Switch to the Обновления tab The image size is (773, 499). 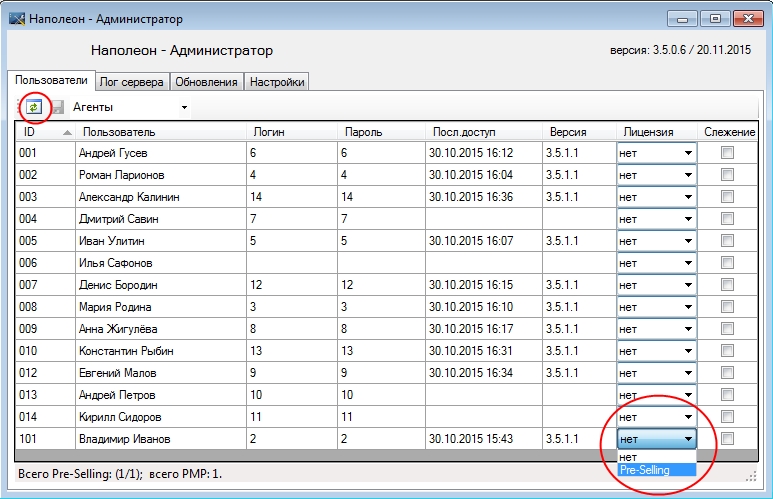206,82
